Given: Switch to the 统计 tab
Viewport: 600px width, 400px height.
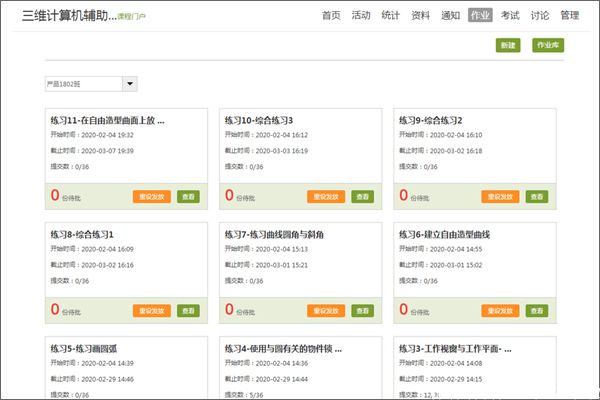Looking at the screenshot, I should pyautogui.click(x=390, y=15).
